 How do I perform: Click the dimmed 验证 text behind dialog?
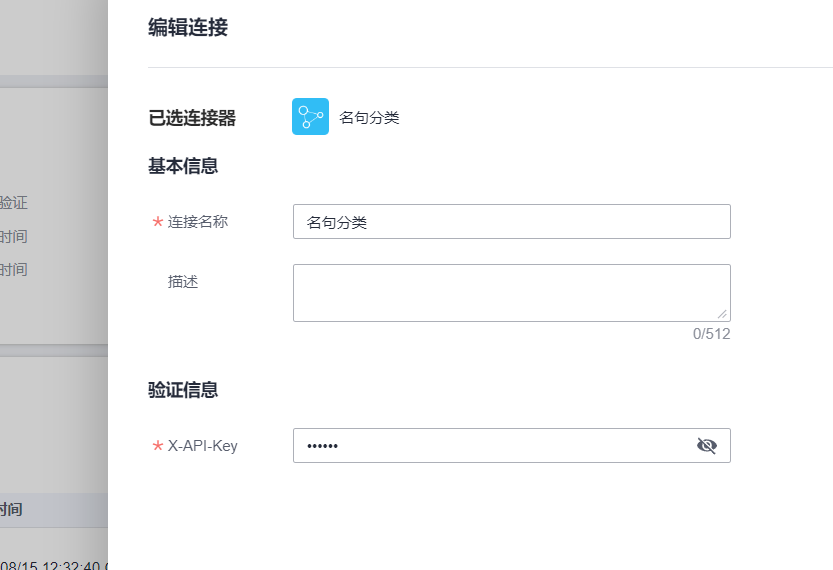click(14, 203)
